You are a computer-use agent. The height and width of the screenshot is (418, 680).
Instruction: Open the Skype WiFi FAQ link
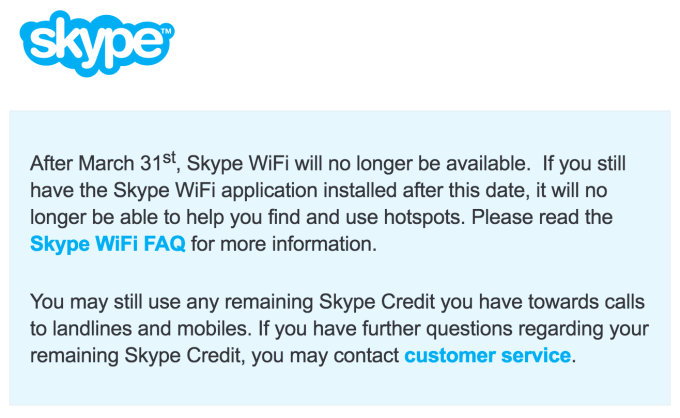pos(108,243)
